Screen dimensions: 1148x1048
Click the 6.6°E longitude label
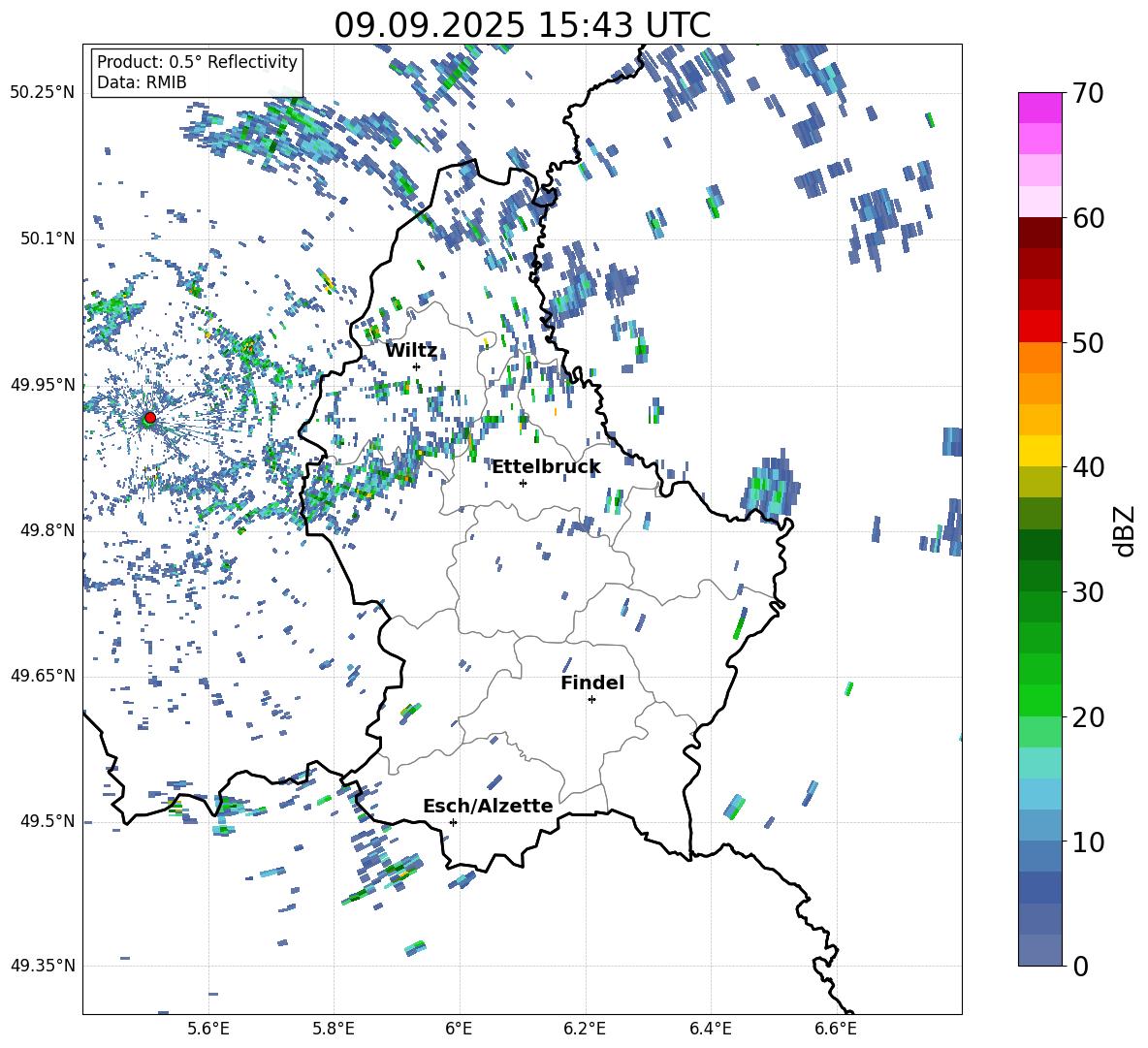(x=836, y=1029)
